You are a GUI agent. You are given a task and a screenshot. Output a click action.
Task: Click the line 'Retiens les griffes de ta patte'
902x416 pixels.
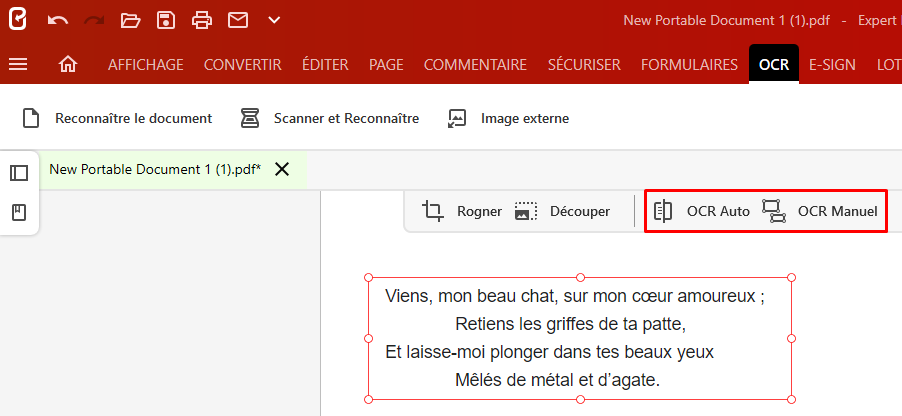[571, 325]
